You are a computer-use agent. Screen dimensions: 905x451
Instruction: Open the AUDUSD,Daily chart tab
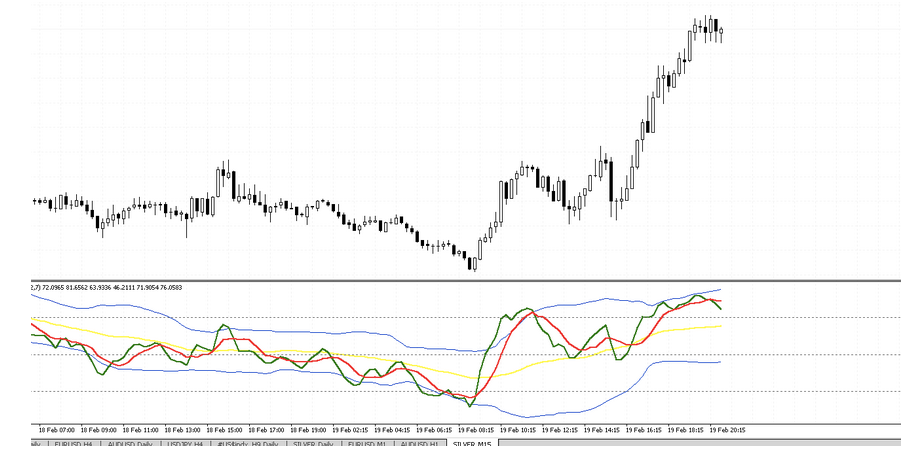coord(130,444)
